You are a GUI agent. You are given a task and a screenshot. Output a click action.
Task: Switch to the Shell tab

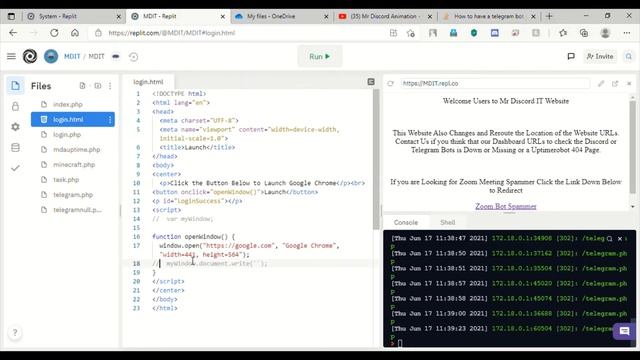447,222
